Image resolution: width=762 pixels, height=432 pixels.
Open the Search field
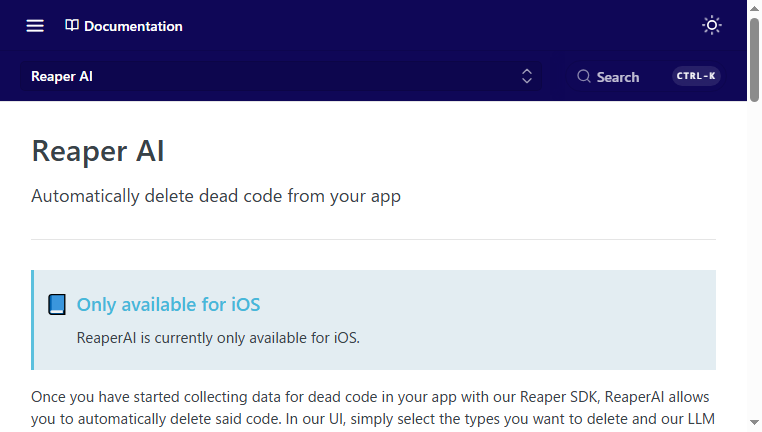click(646, 76)
